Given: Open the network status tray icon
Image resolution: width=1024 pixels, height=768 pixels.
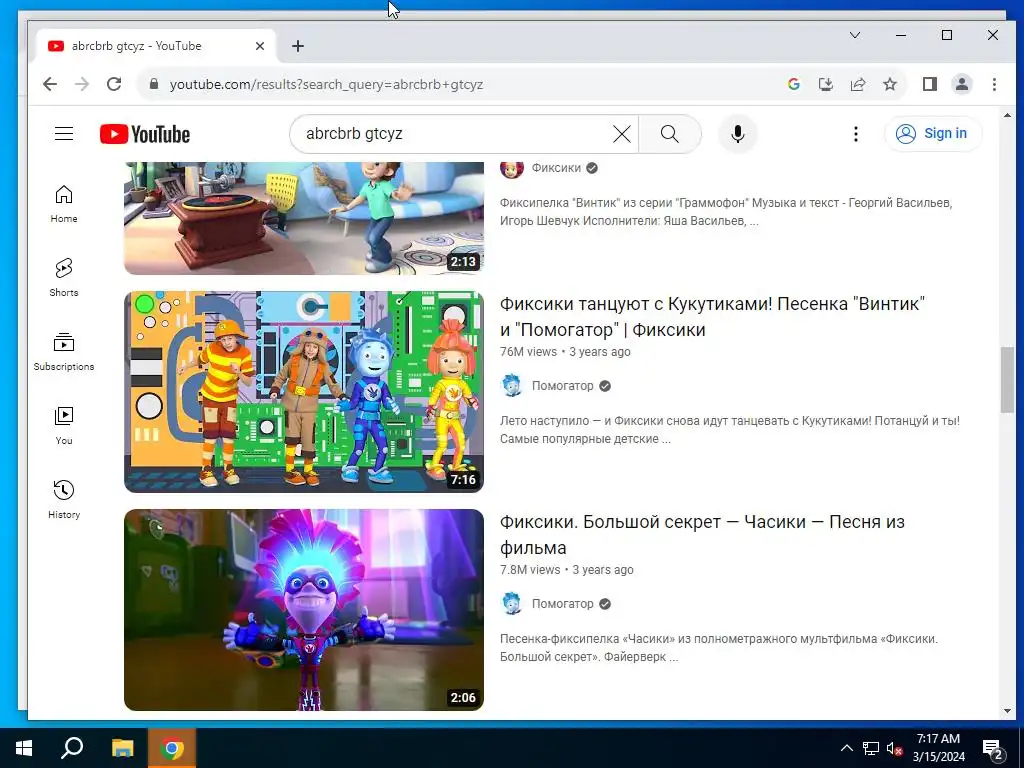Looking at the screenshot, I should 871,748.
